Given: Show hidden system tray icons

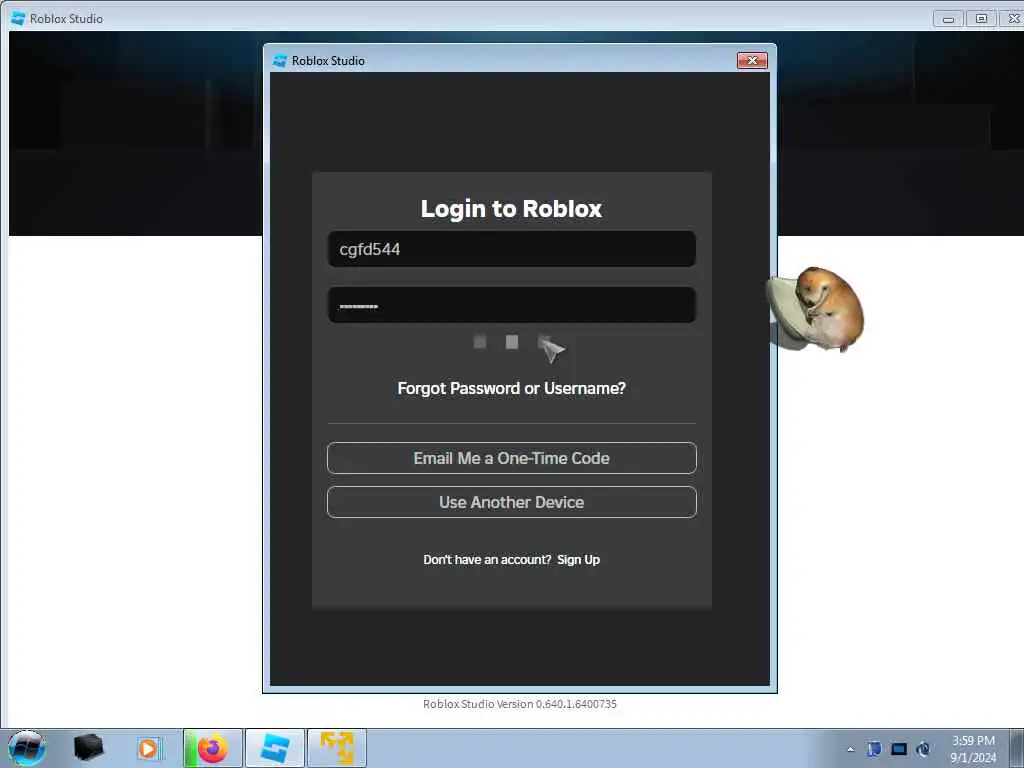Looking at the screenshot, I should 850,749.
